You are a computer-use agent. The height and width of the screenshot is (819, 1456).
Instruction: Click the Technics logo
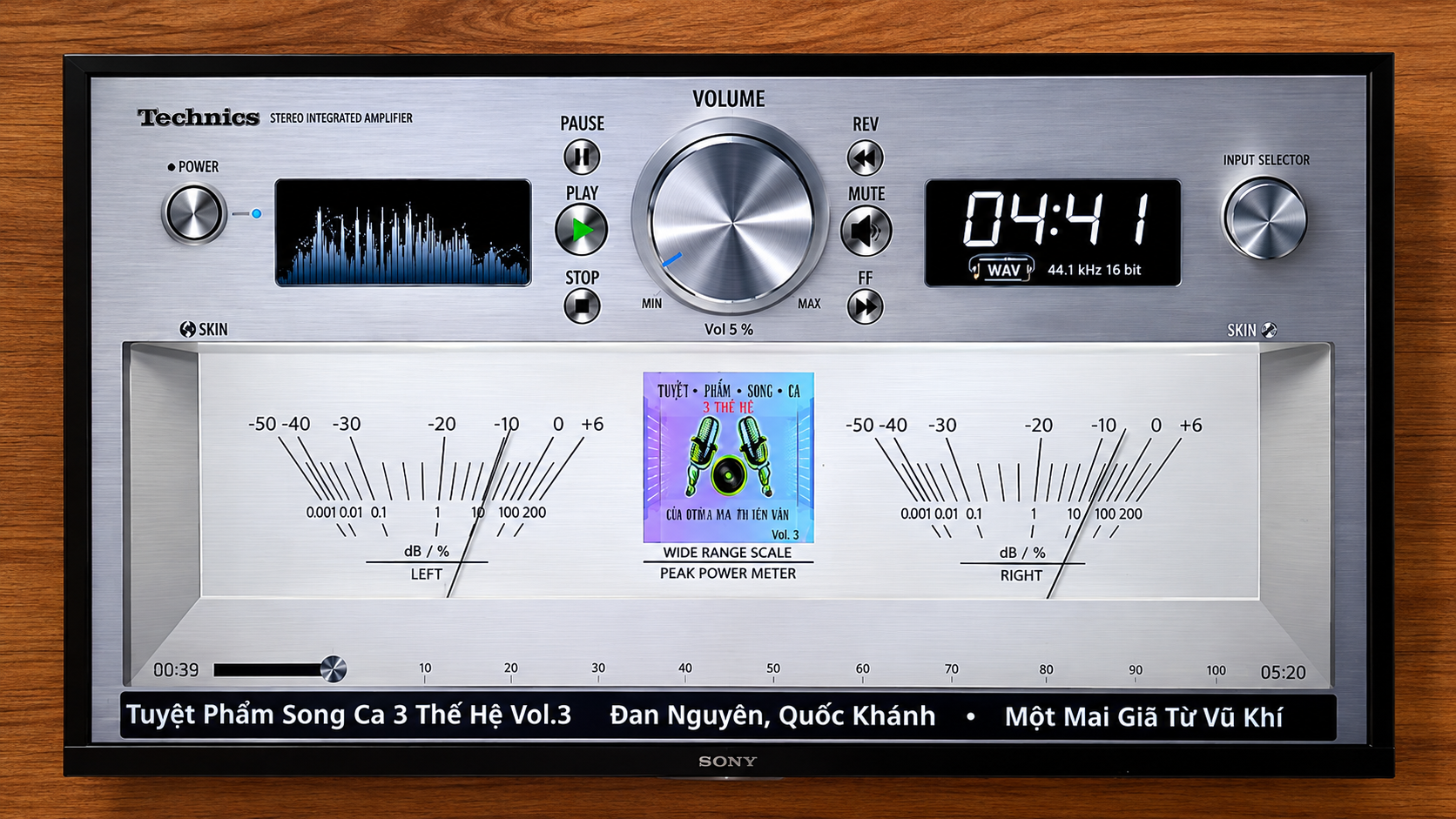199,117
